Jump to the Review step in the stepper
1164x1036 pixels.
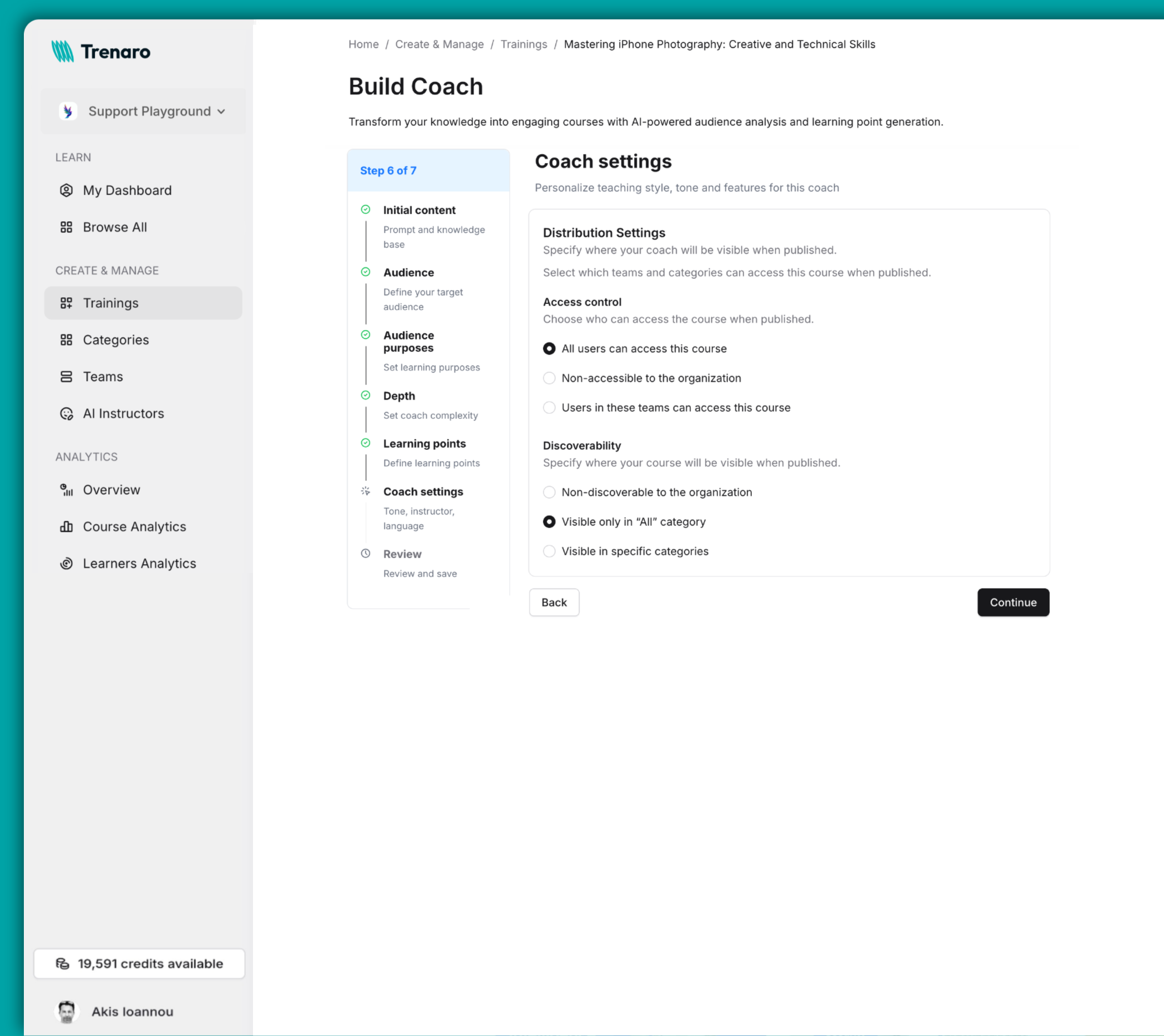402,553
